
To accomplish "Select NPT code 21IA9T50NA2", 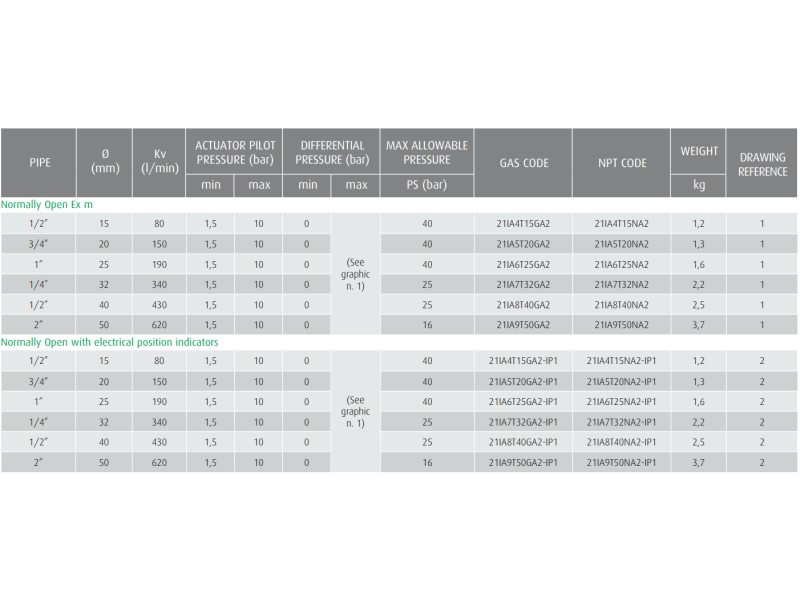I will coord(621,325).
